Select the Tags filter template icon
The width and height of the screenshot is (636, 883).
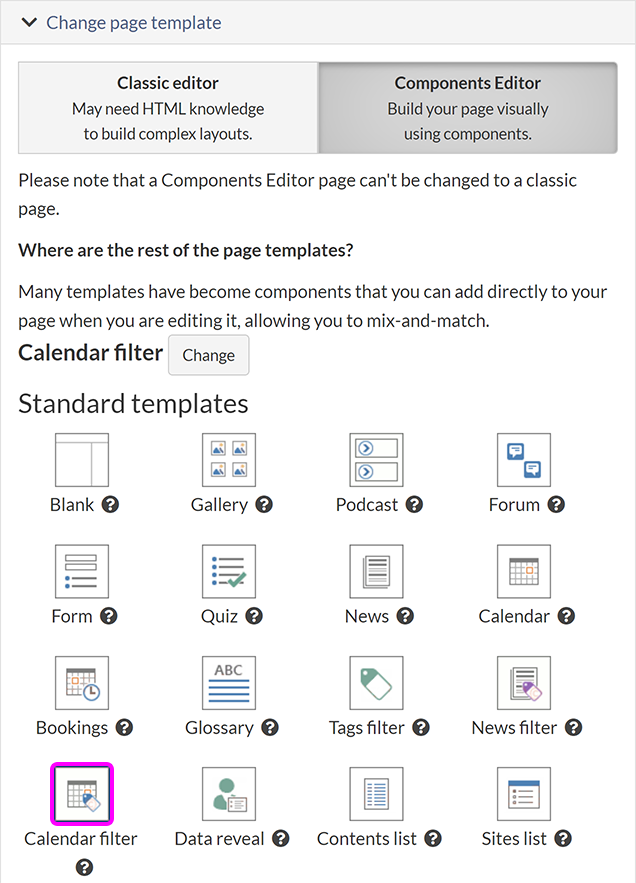(376, 683)
